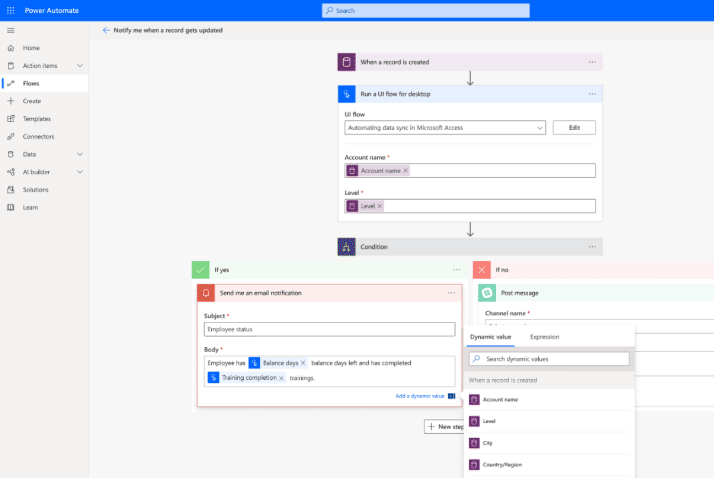Click the AI builder sidebar icon

[11, 172]
